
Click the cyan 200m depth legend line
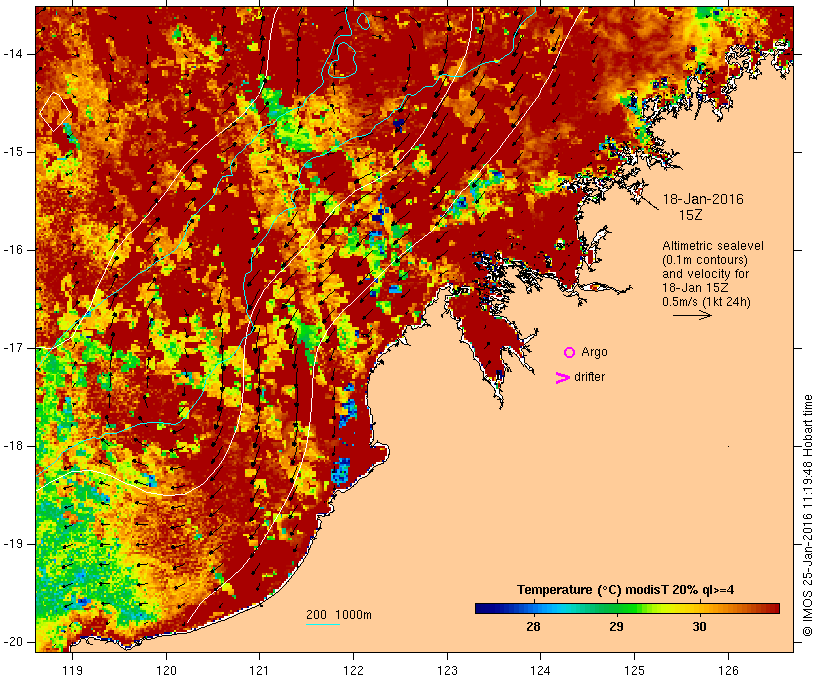tap(323, 624)
